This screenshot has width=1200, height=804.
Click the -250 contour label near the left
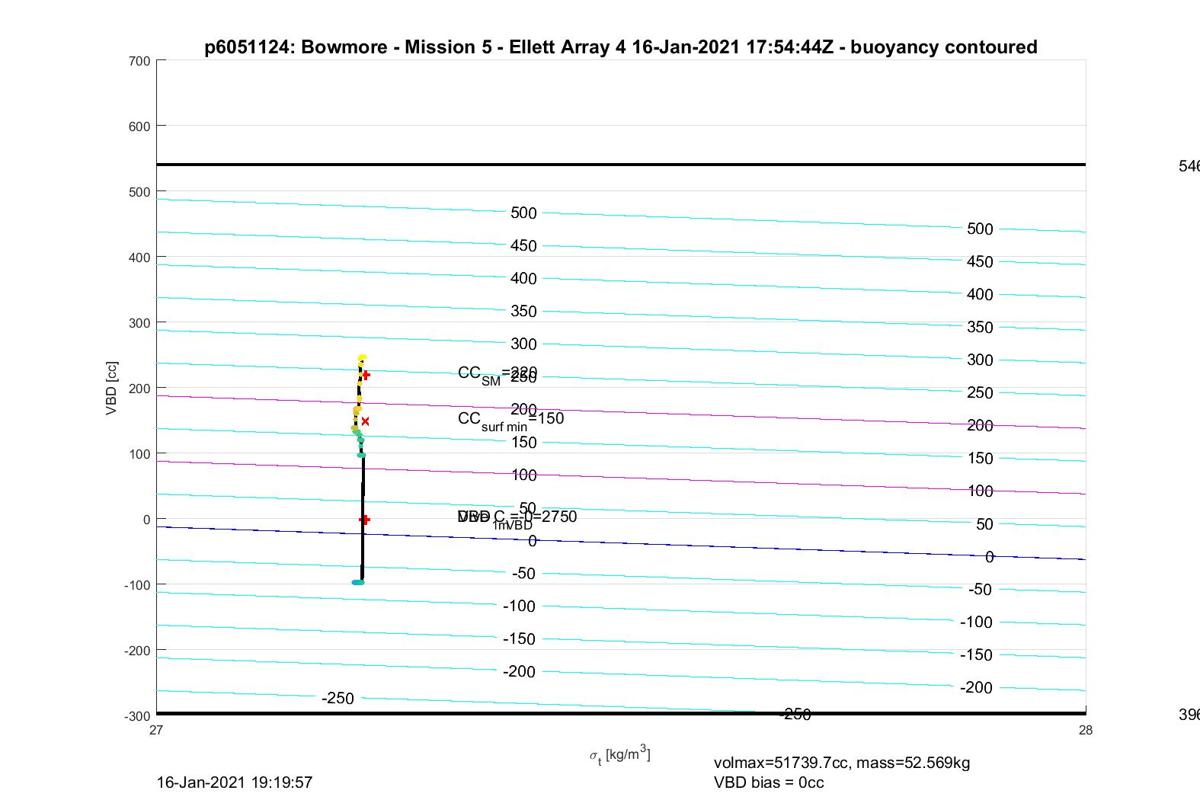338,698
